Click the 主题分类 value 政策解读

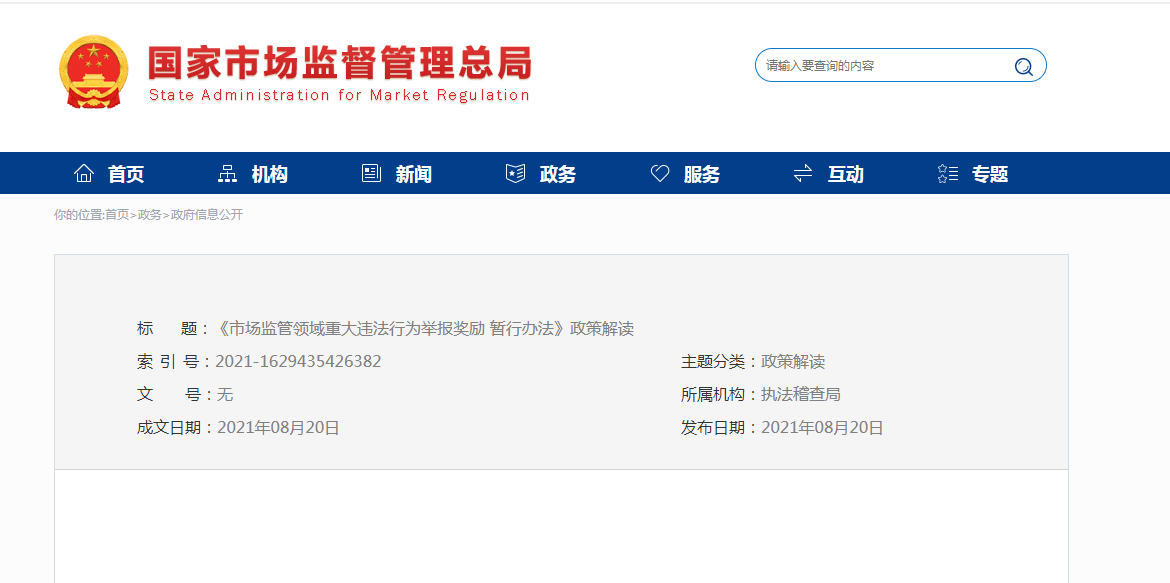pos(793,362)
